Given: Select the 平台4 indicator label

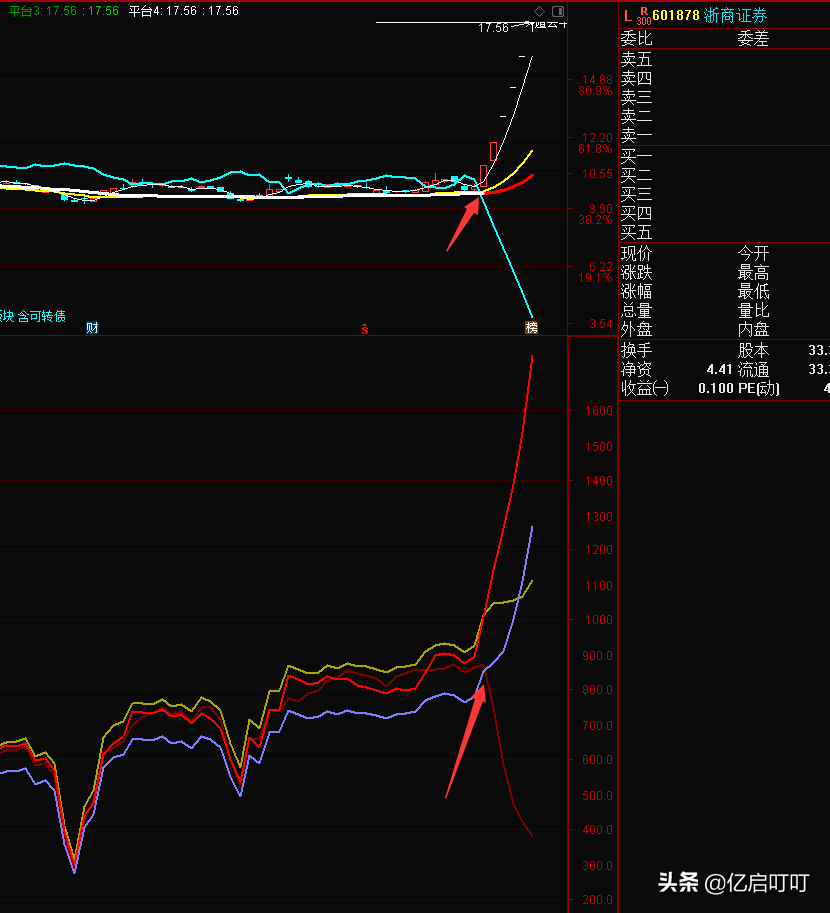Looking at the screenshot, I should pyautogui.click(x=146, y=11).
